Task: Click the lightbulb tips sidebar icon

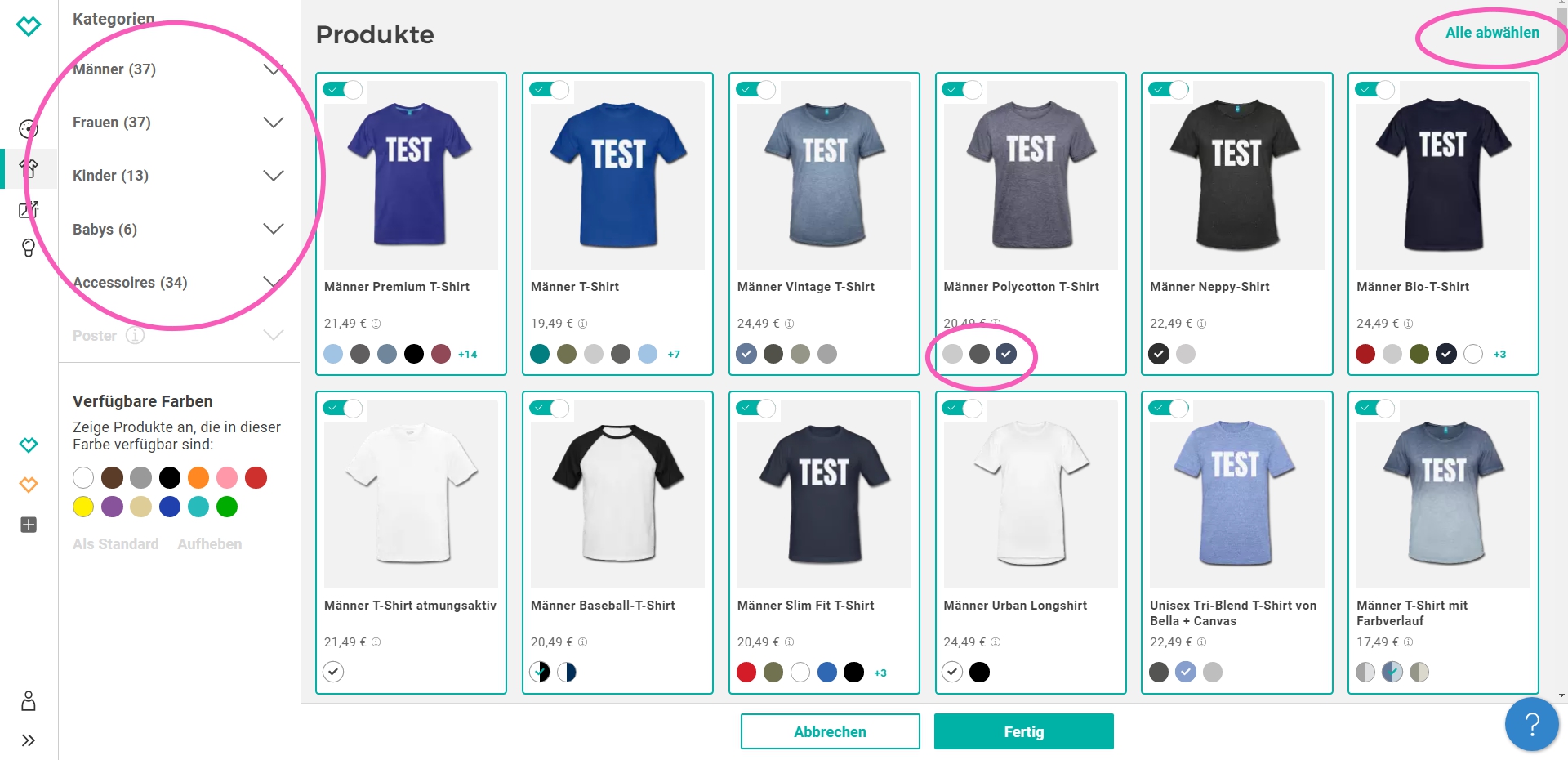Action: 29,248
